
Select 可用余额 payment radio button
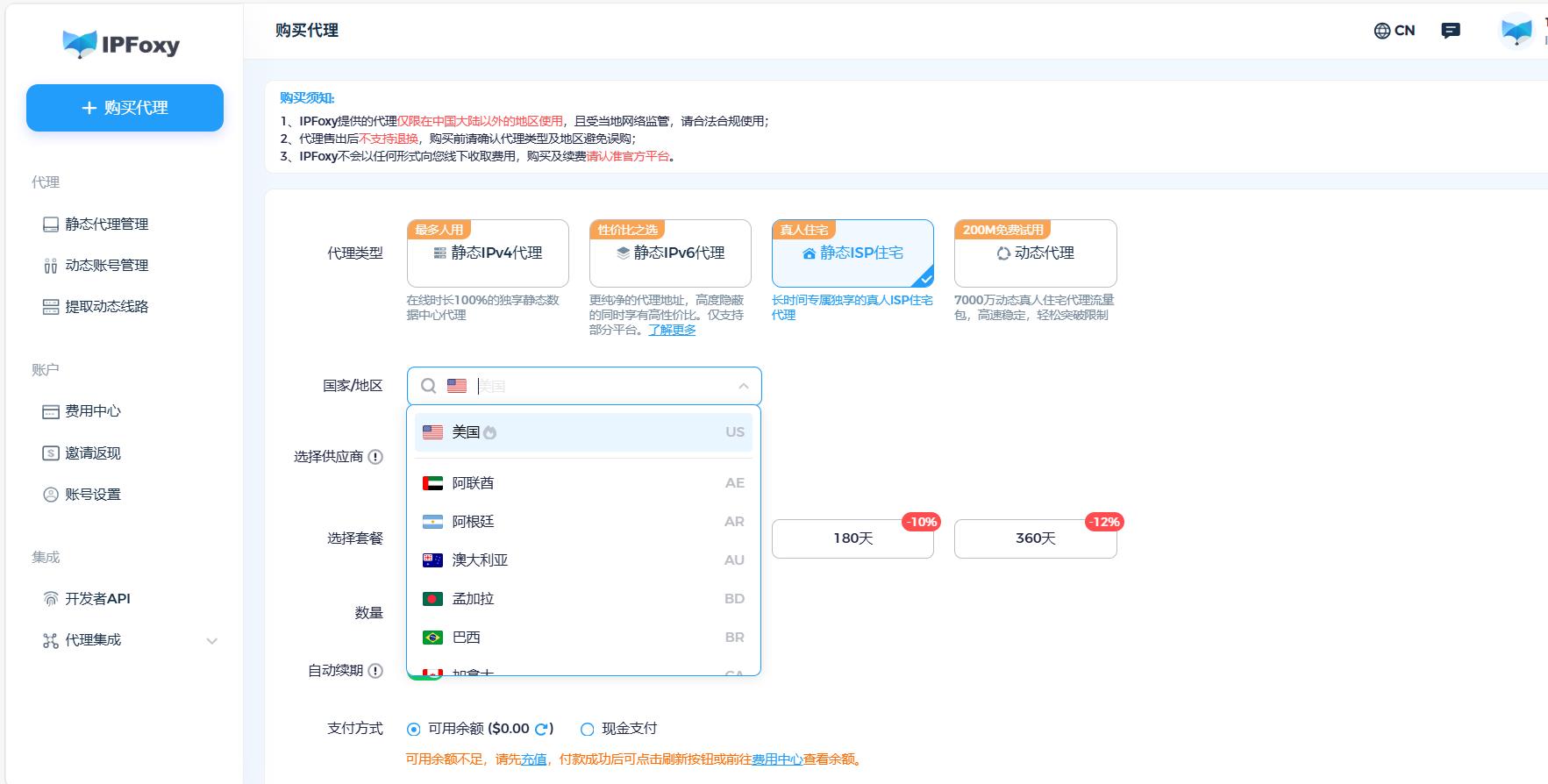414,729
